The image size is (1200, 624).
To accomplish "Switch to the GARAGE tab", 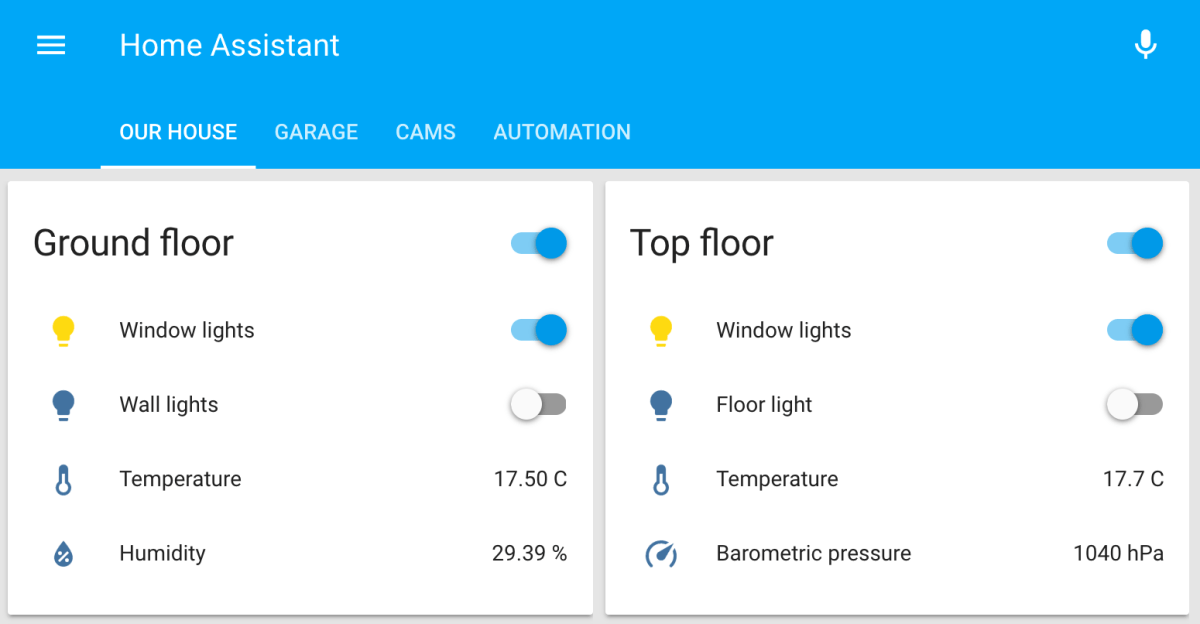I will (316, 131).
